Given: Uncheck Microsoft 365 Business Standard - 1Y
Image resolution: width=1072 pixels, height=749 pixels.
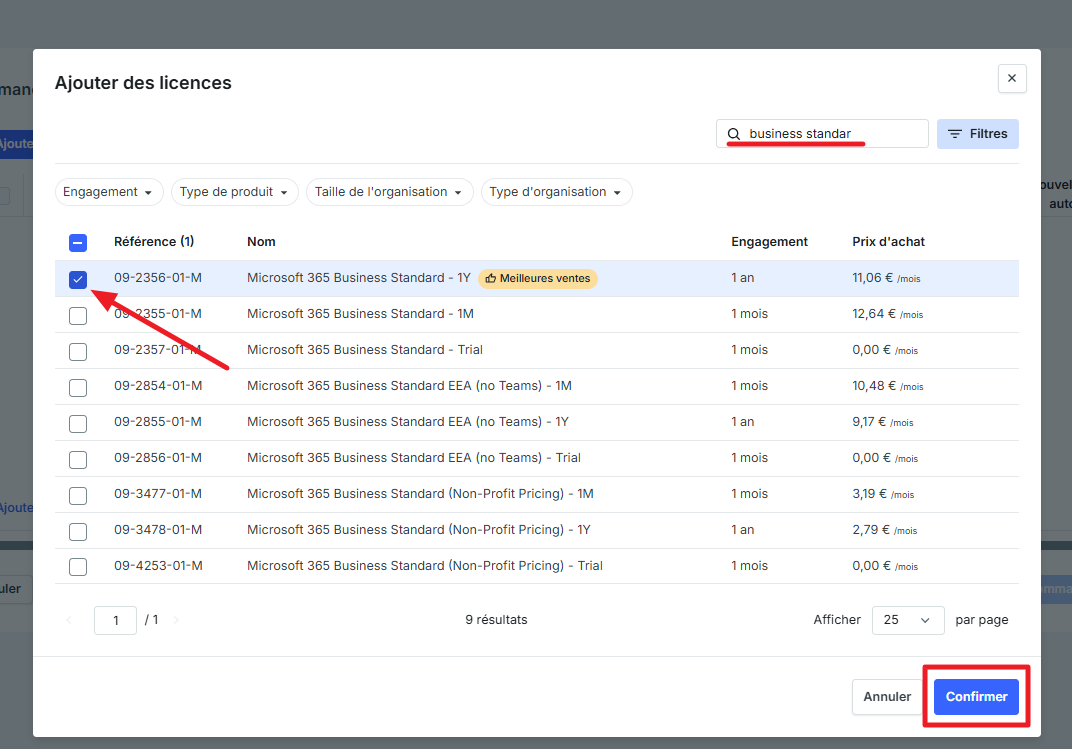Looking at the screenshot, I should pos(78,280).
